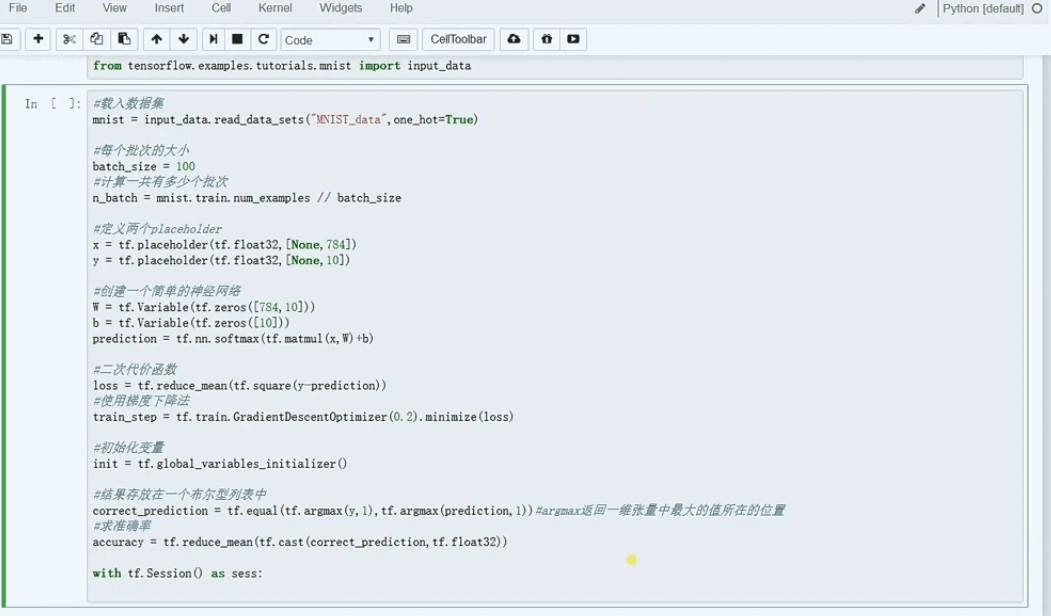The width and height of the screenshot is (1051, 616).
Task: Open the Cell menu
Action: (221, 8)
